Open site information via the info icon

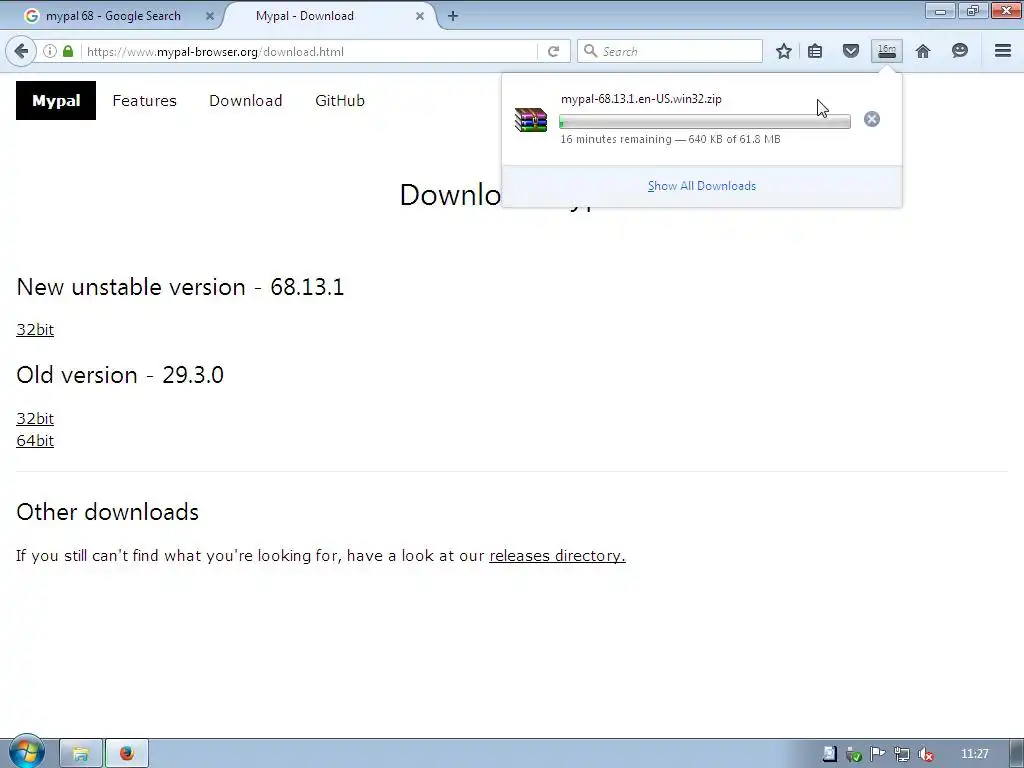click(x=50, y=51)
